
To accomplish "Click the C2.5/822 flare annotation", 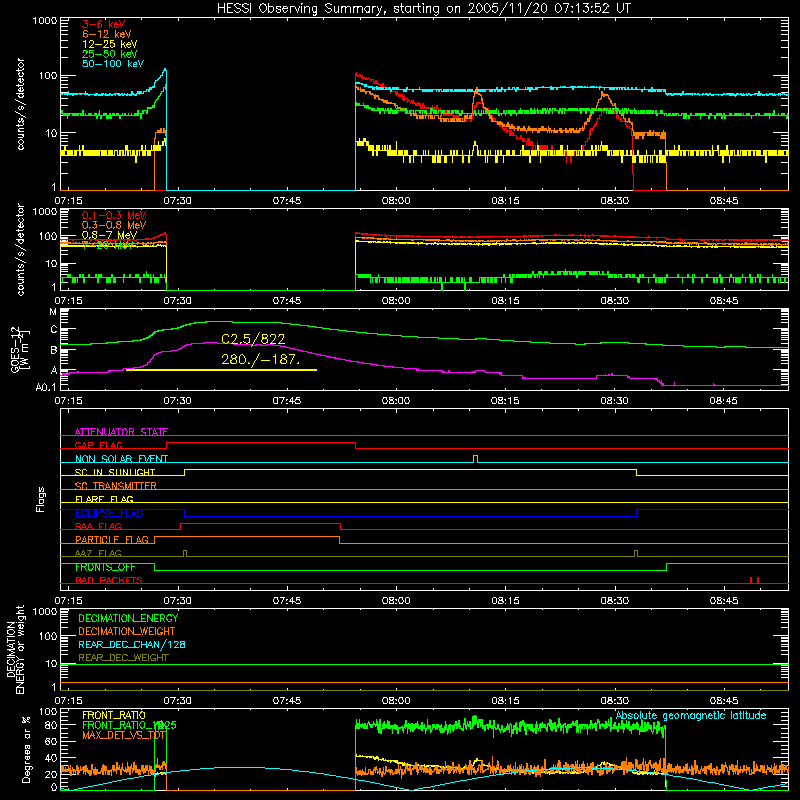I will tap(253, 339).
